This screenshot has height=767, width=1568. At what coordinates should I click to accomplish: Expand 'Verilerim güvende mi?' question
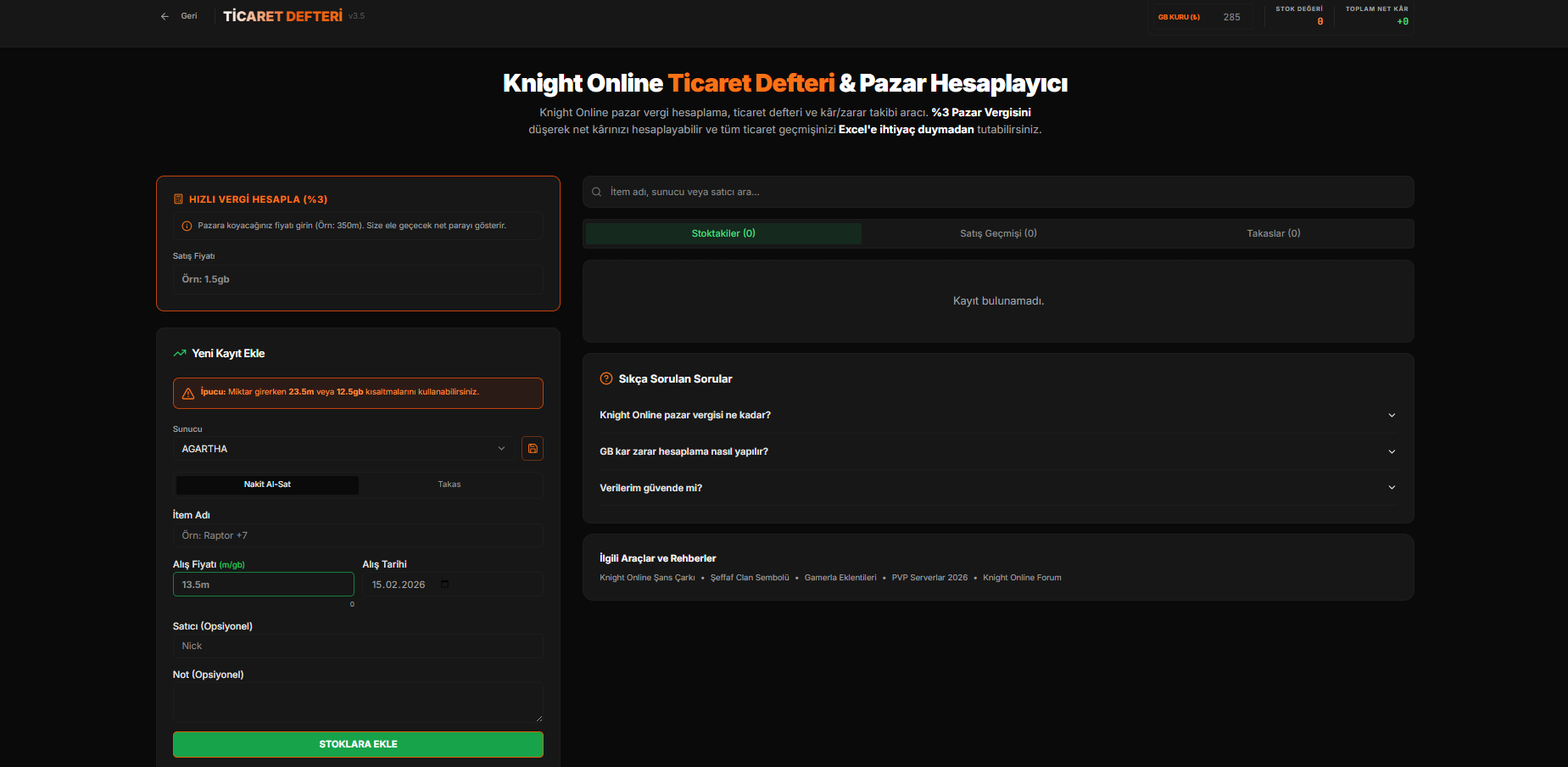coord(997,488)
